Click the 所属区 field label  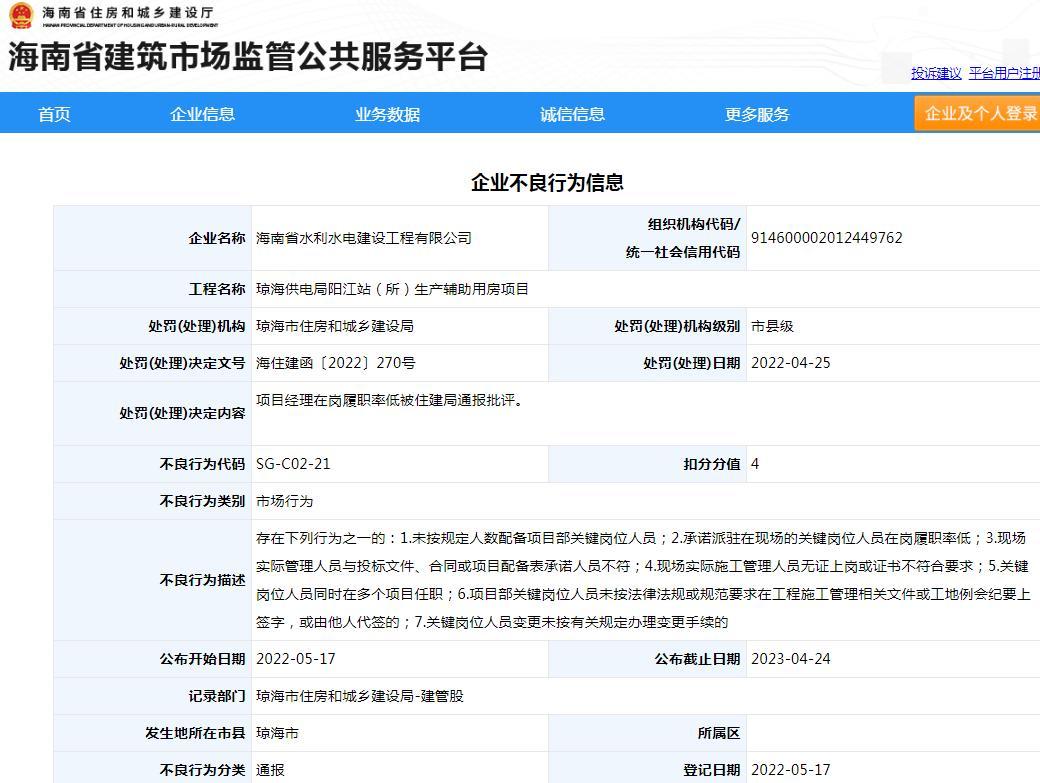coord(718,733)
